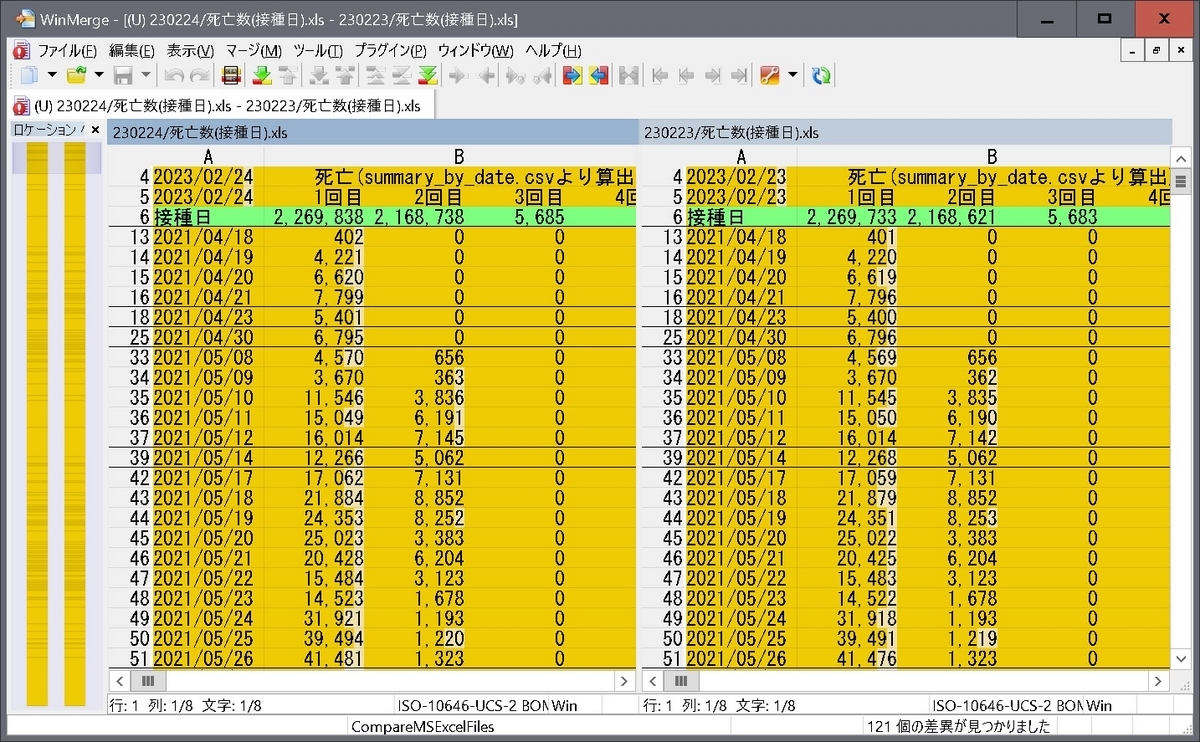Viewport: 1200px width, 742px height.
Task: Click left pane row 33 value 4,570
Action: pyautogui.click(x=340, y=357)
